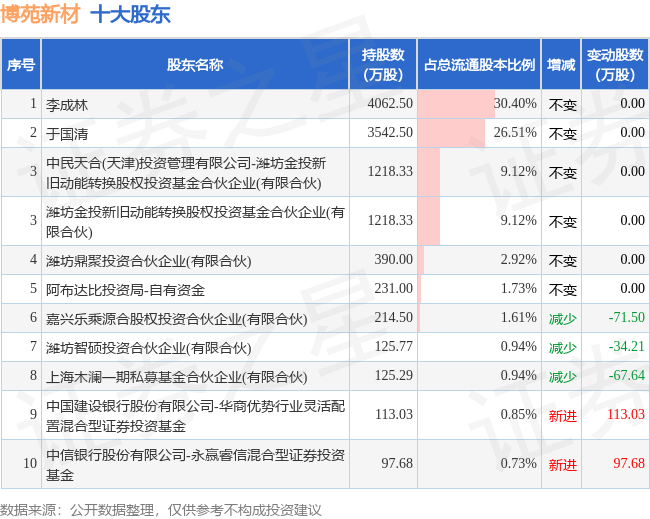Click 新进 in the 中信银行 row
Viewport: 650px width, 519px height.
tap(563, 465)
